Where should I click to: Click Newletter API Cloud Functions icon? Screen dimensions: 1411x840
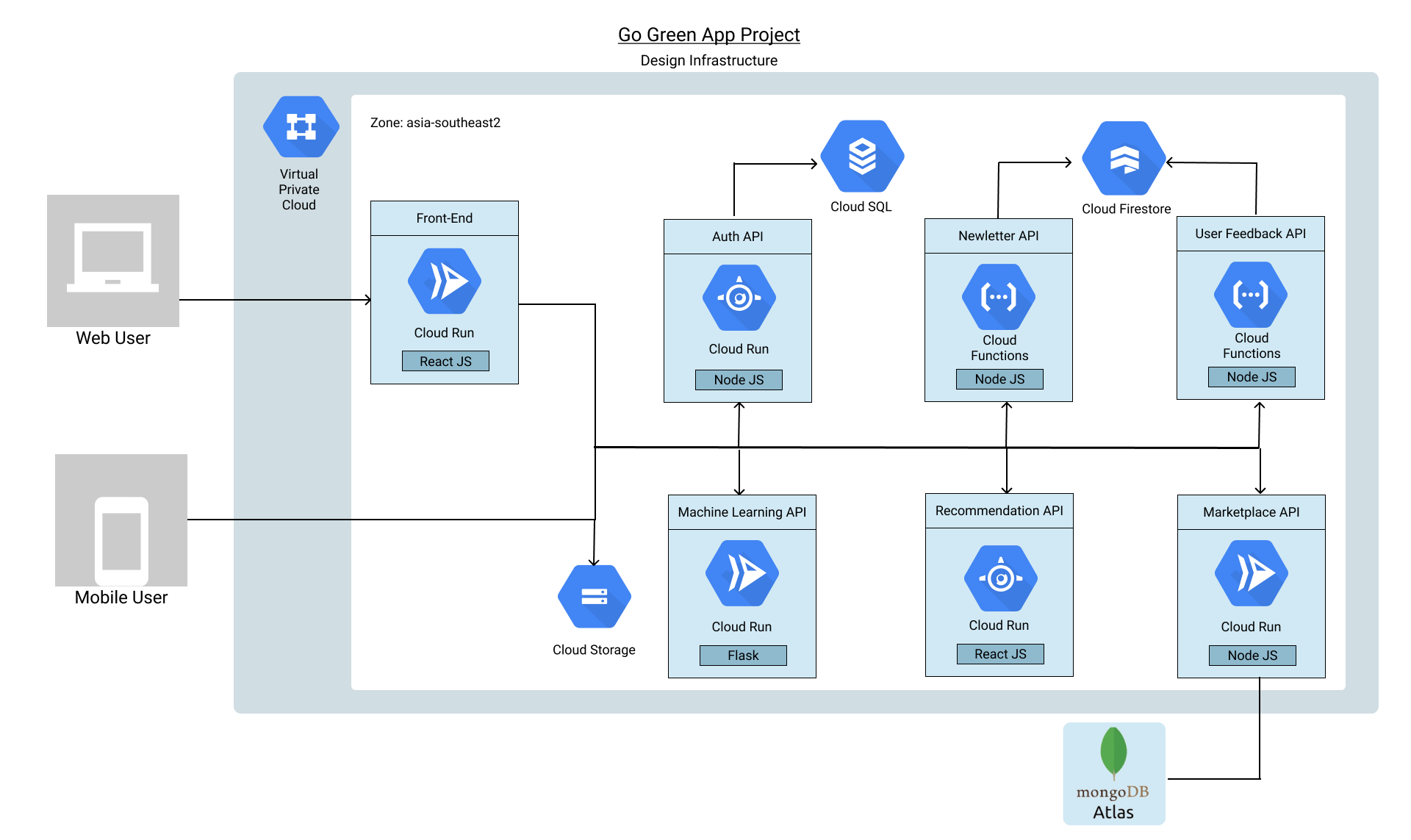click(999, 297)
